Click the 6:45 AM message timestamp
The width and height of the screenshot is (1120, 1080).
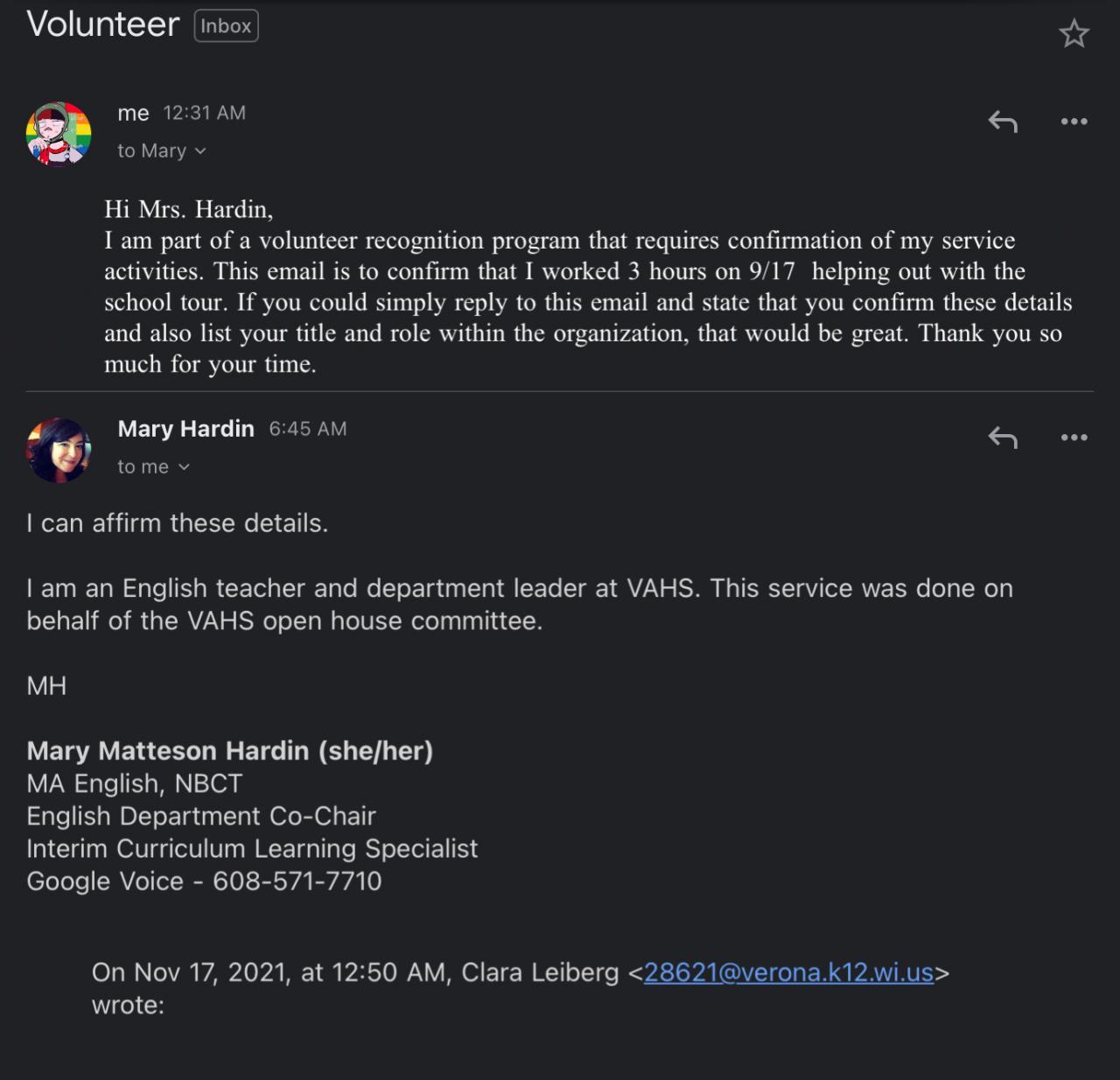(x=307, y=429)
